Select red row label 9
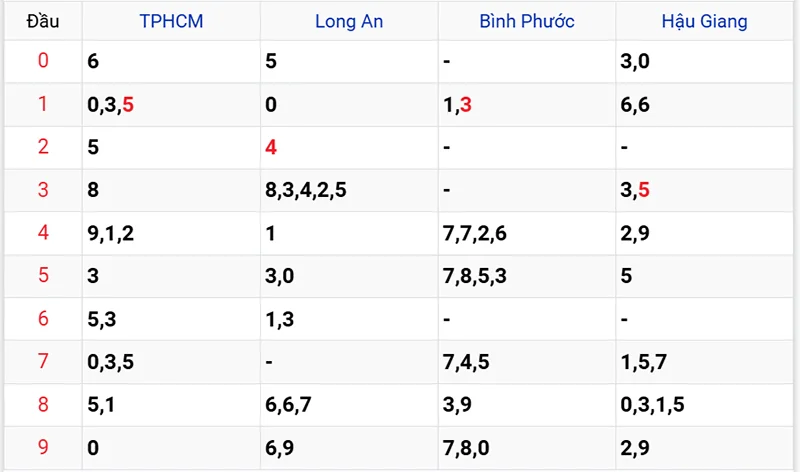The height and width of the screenshot is (472, 800). pos(43,447)
